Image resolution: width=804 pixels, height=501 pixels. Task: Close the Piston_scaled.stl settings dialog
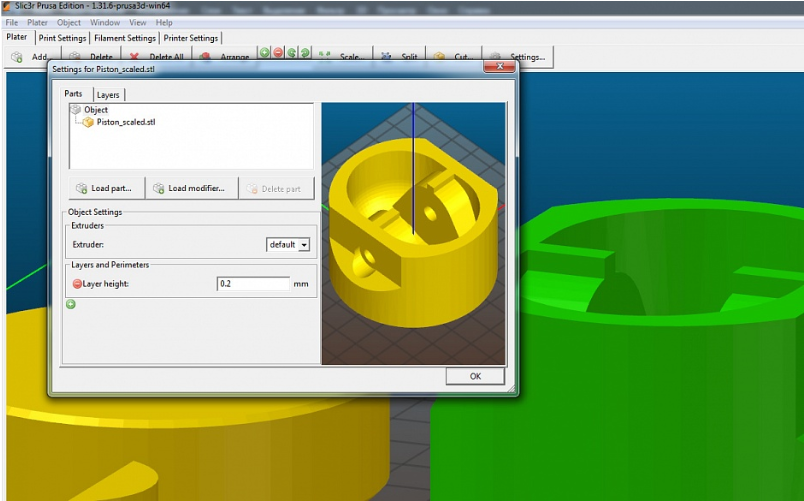coord(499,67)
